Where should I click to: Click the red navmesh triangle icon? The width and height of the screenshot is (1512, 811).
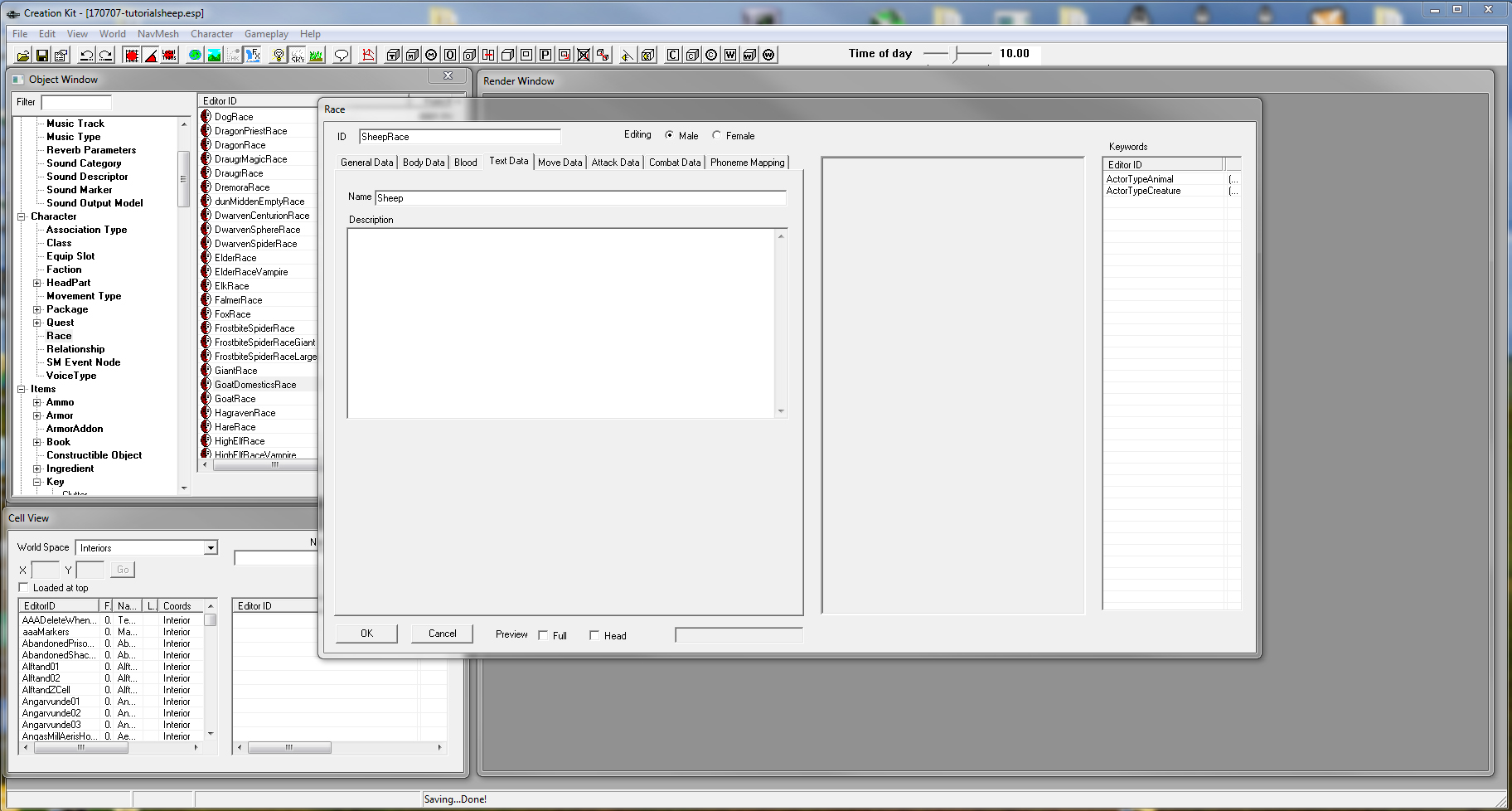pos(368,56)
